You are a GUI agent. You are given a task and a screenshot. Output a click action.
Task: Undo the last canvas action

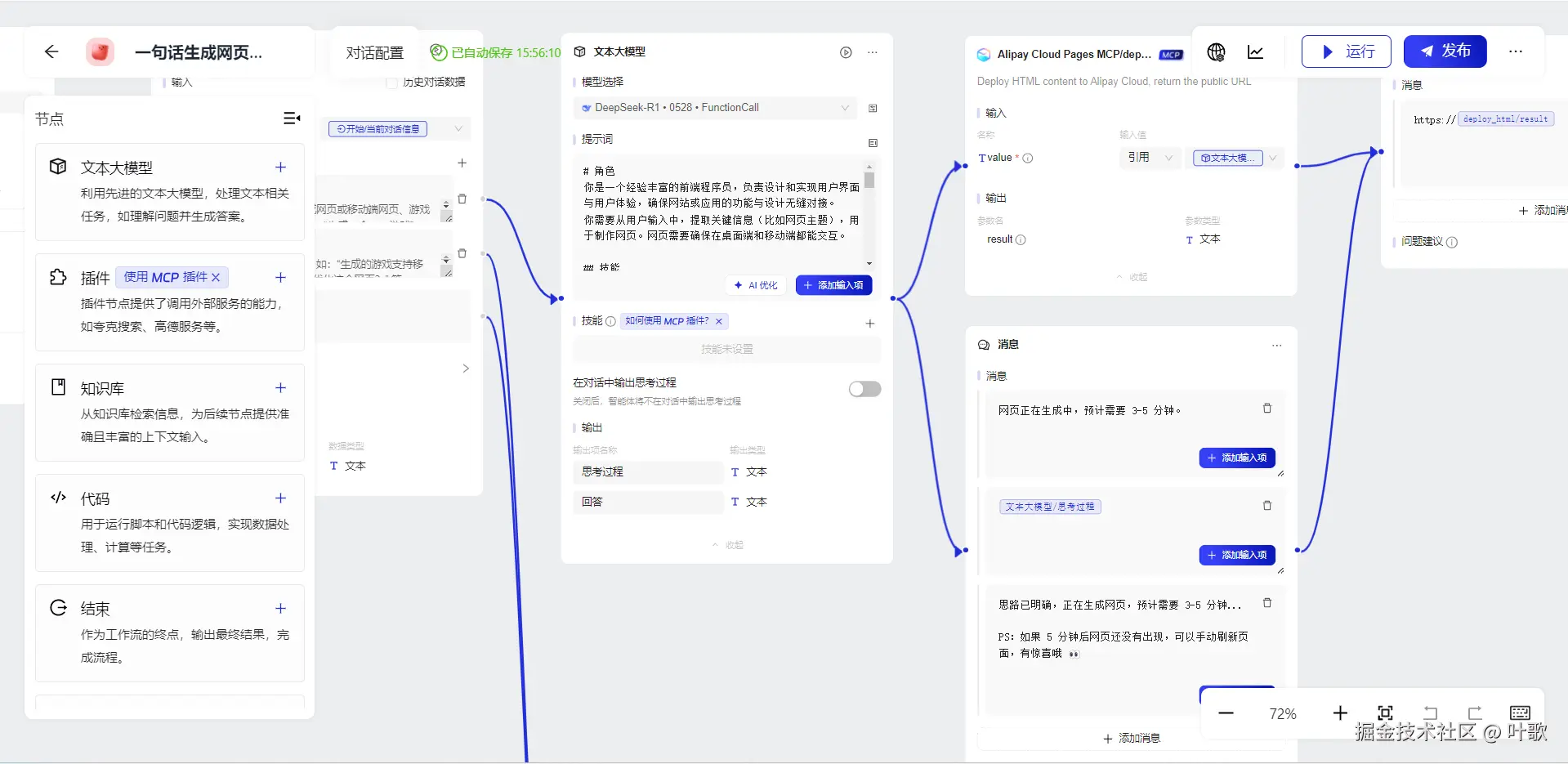coord(1430,713)
